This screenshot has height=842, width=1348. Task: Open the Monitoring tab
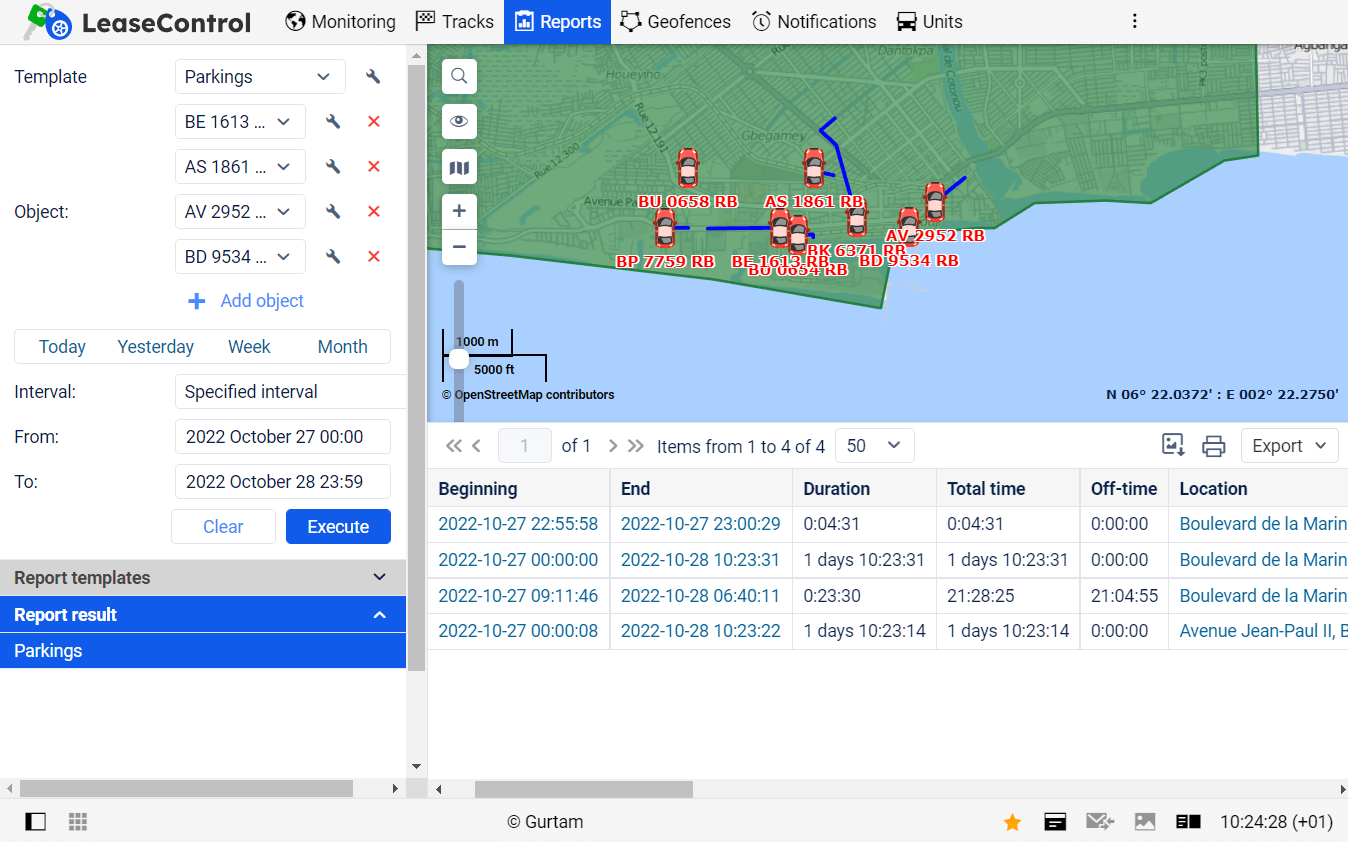340,22
